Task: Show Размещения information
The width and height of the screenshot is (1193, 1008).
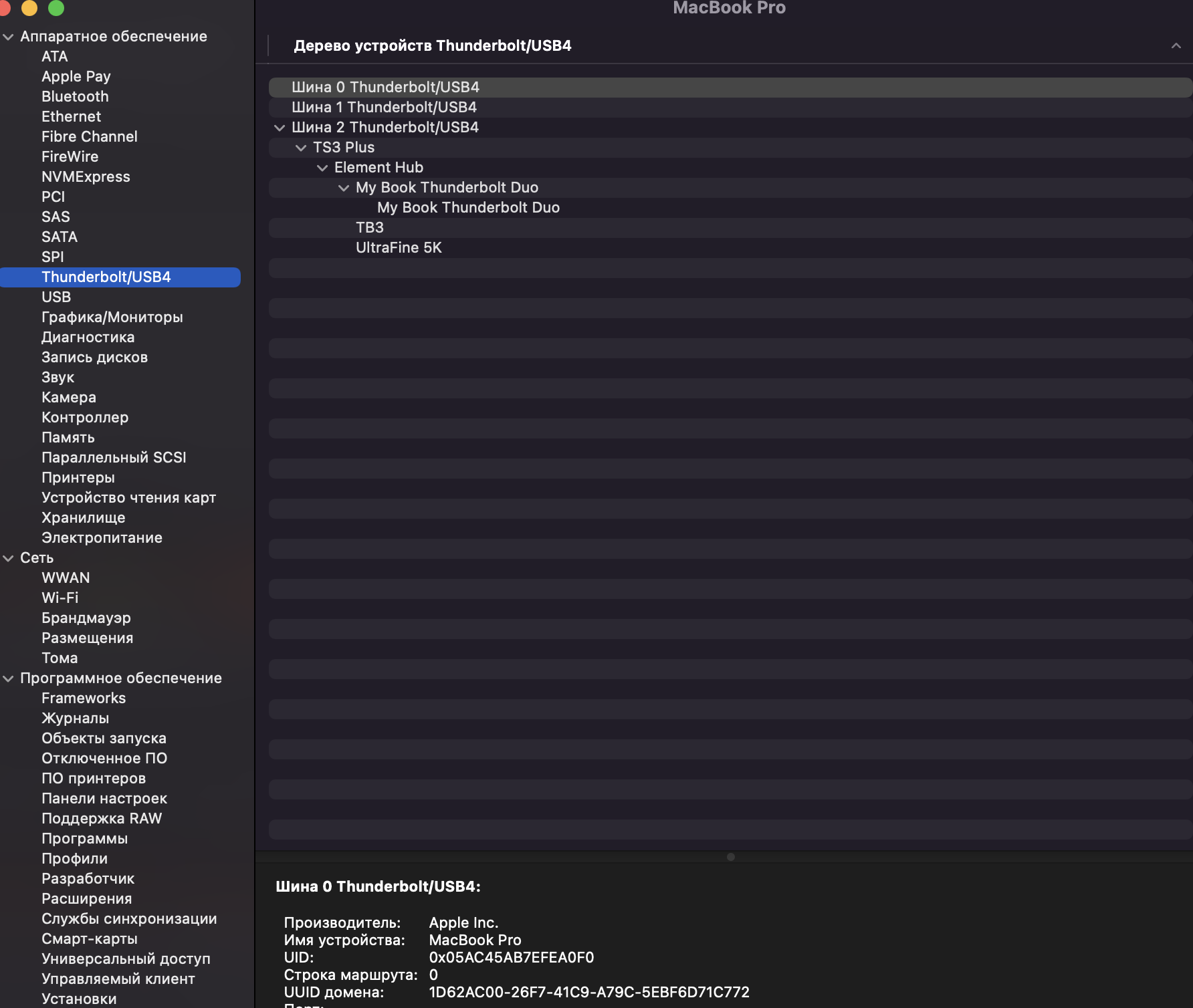Action: pos(88,638)
